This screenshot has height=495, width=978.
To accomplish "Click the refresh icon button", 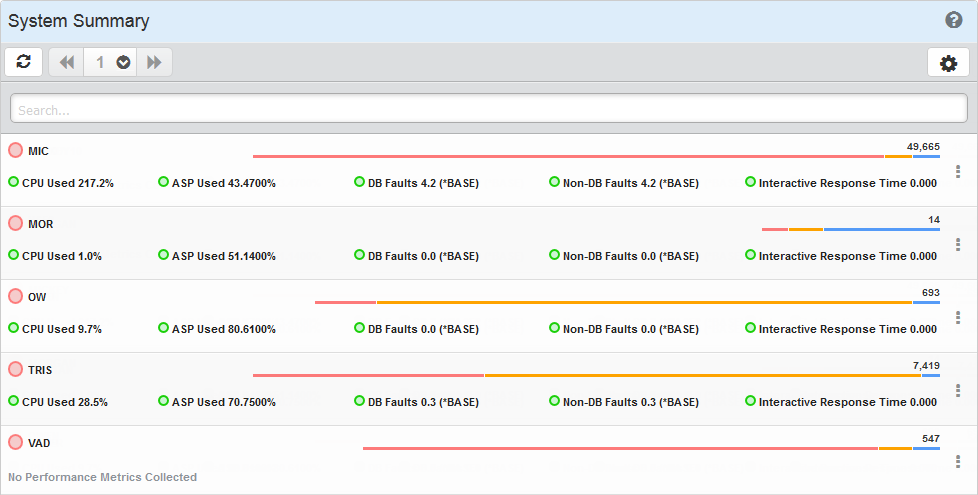I will (x=24, y=62).
